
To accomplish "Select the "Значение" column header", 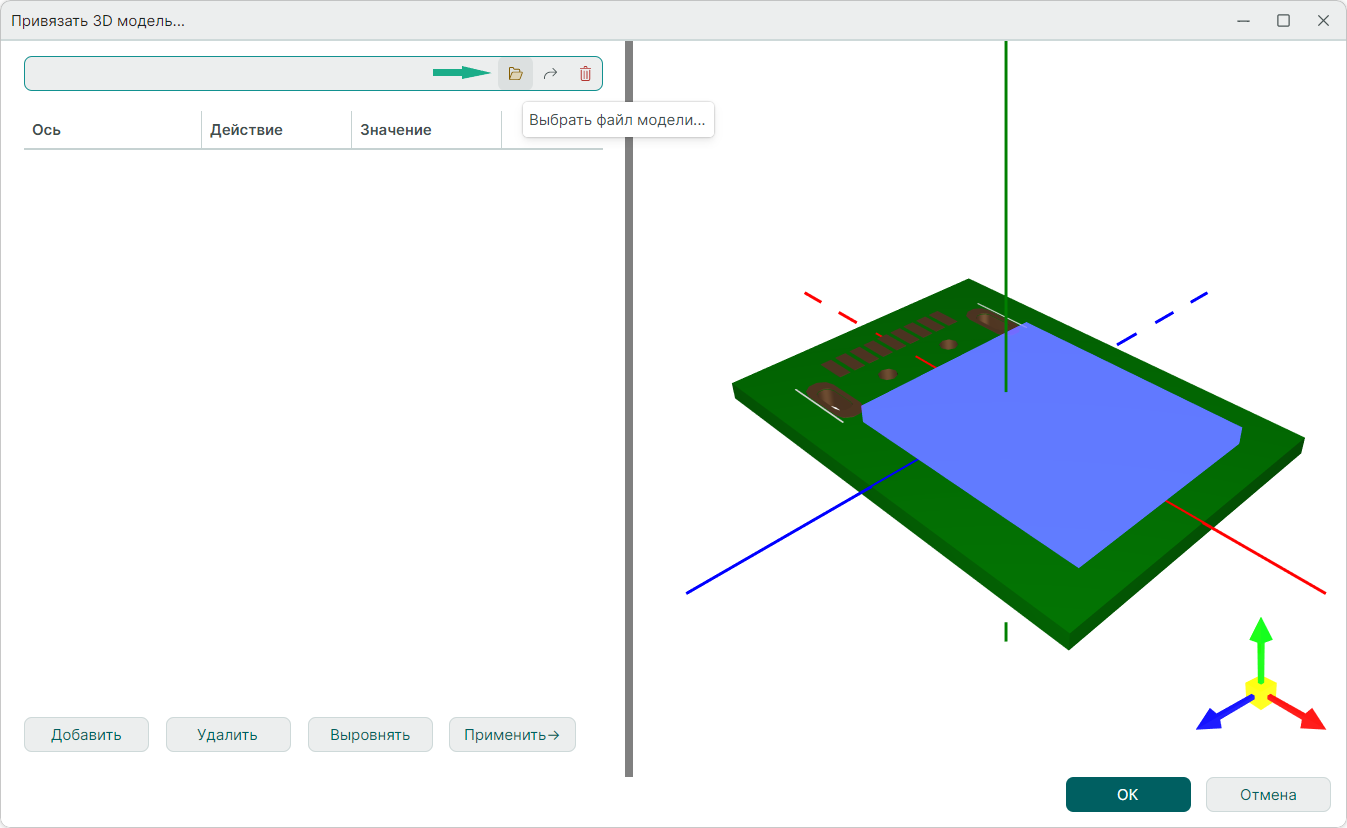I will click(x=425, y=130).
